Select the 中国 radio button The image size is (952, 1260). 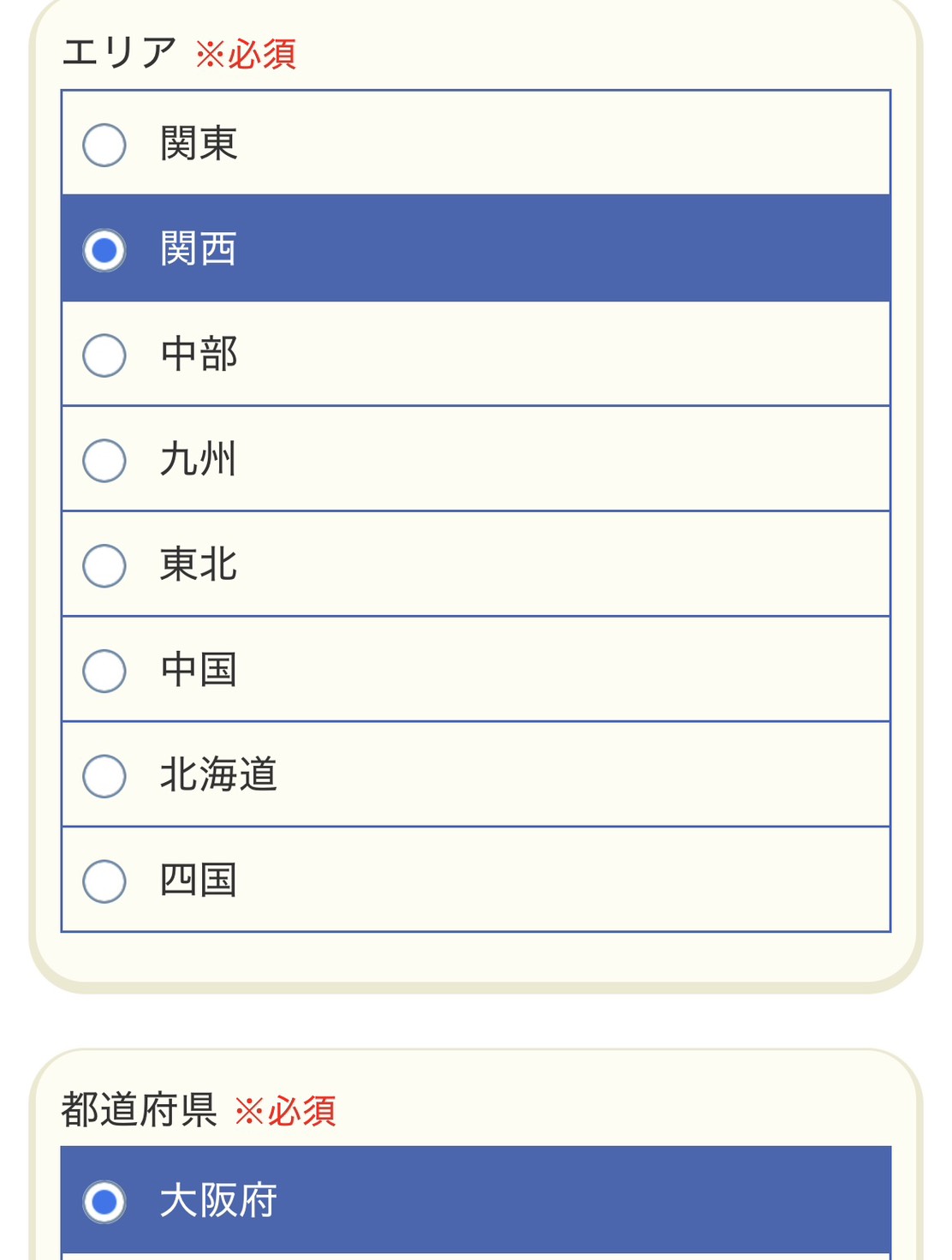coord(104,671)
